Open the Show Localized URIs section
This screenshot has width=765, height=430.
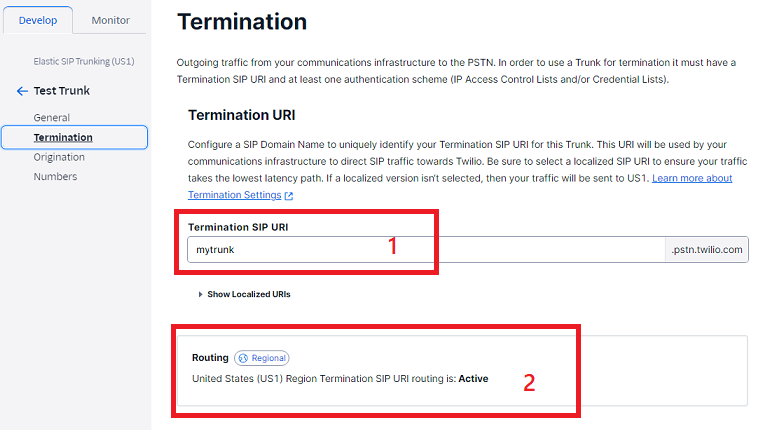pos(248,294)
